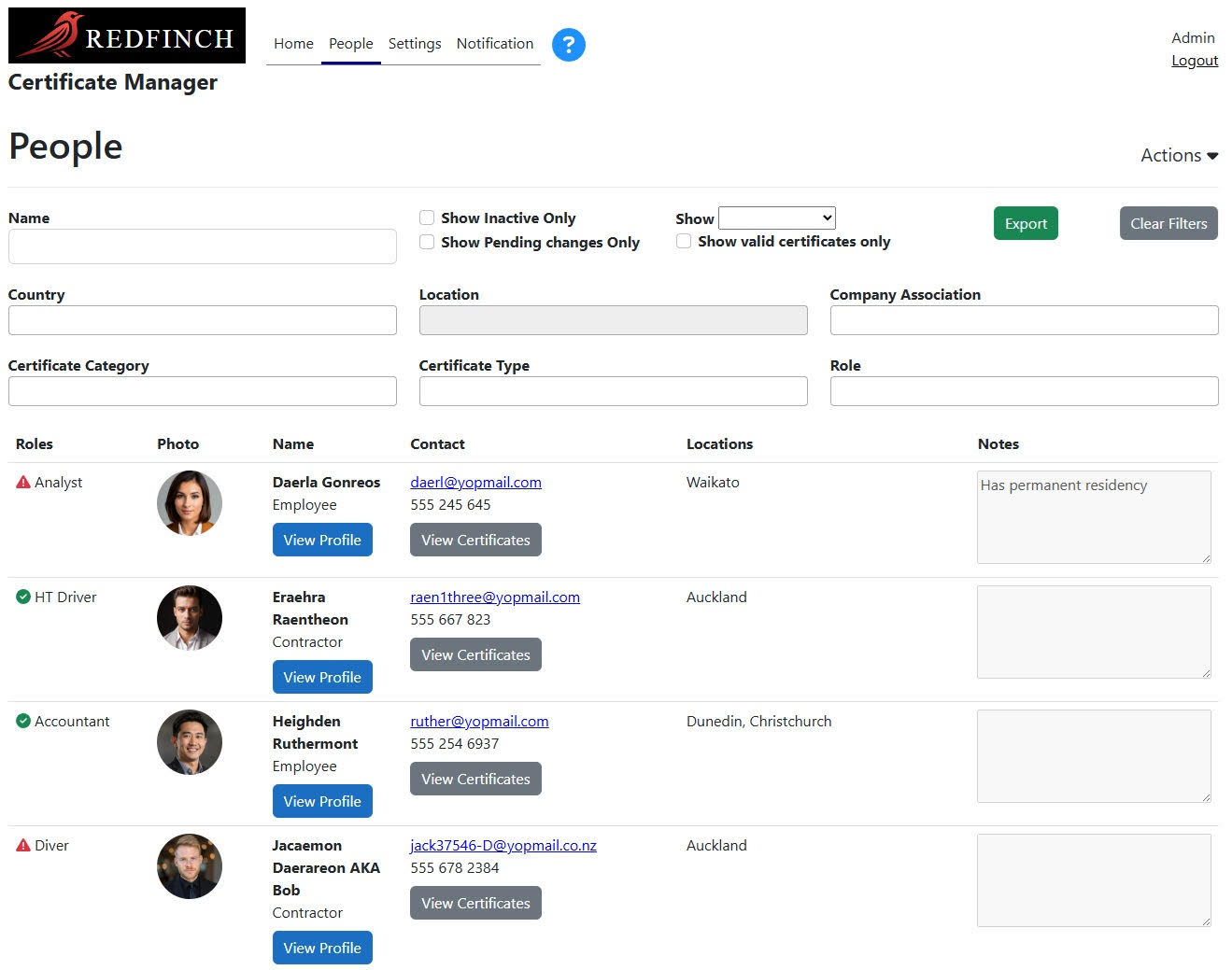Open Daerla Gonreos profile photo
1232x970 pixels.
pos(189,503)
